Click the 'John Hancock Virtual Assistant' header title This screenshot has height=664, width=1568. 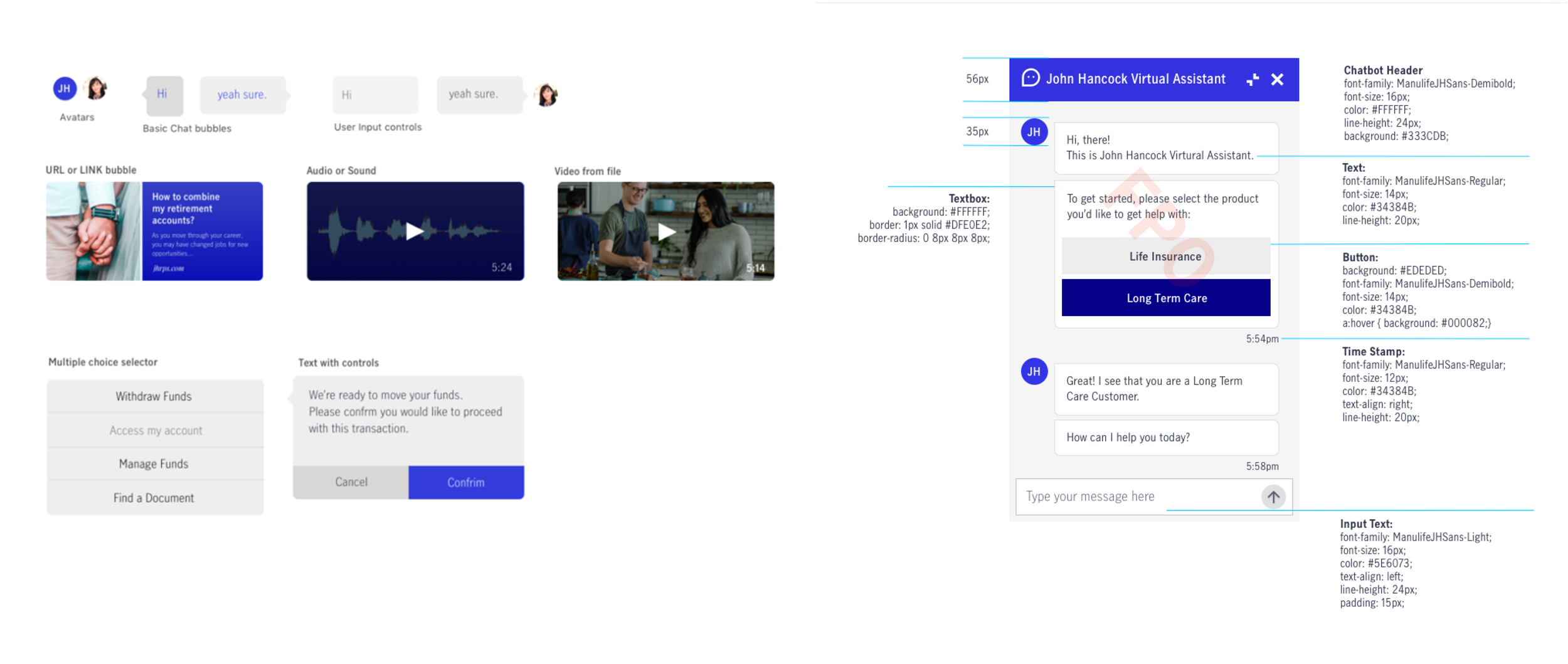tap(1135, 79)
